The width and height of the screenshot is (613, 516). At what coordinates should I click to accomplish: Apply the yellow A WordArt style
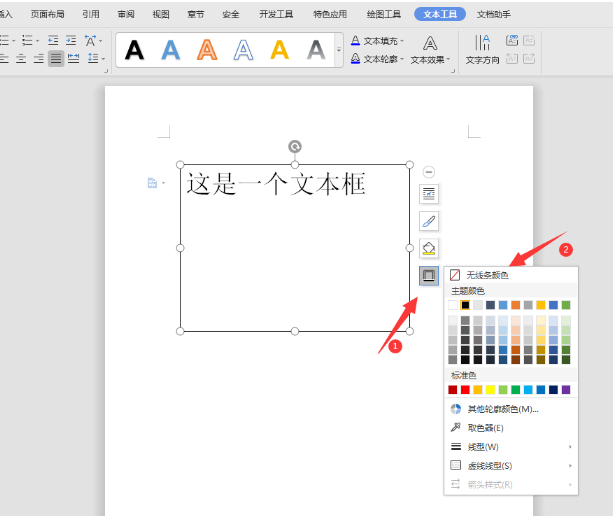click(x=280, y=50)
